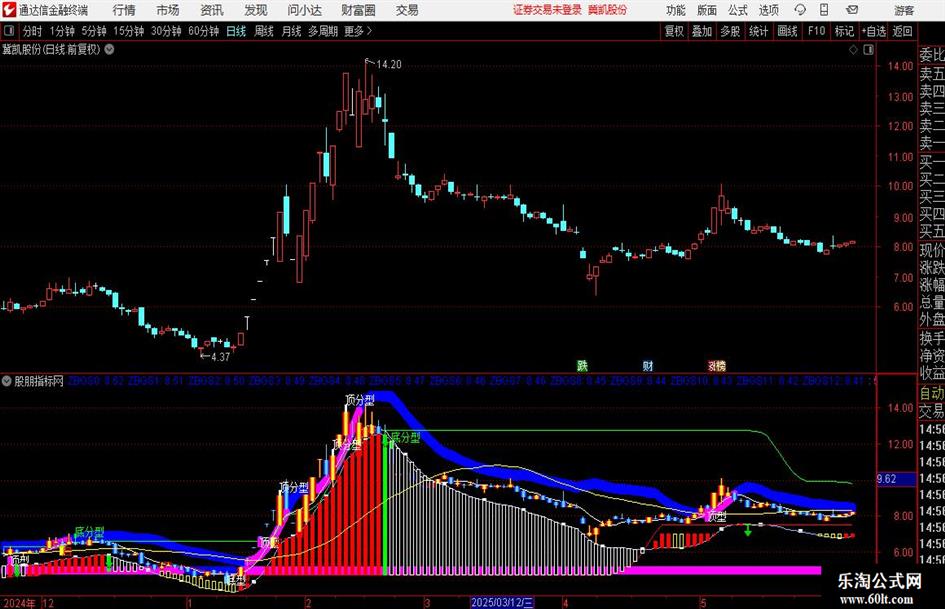The height and width of the screenshot is (609, 945).
Task: Switch to 5分钟 period tab
Action: click(x=94, y=31)
